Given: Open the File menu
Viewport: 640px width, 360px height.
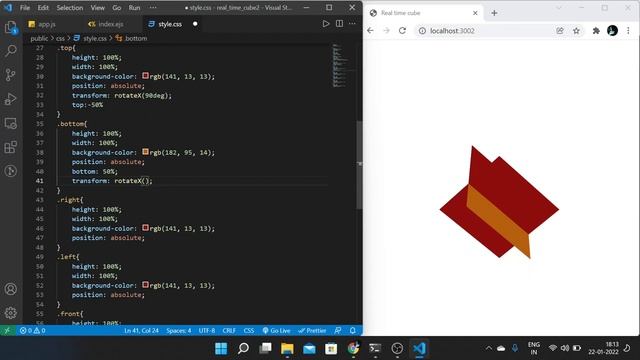Looking at the screenshot, I should click(x=25, y=8).
